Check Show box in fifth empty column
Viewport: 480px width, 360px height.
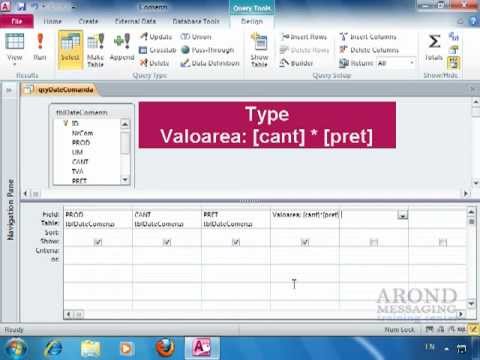point(374,242)
